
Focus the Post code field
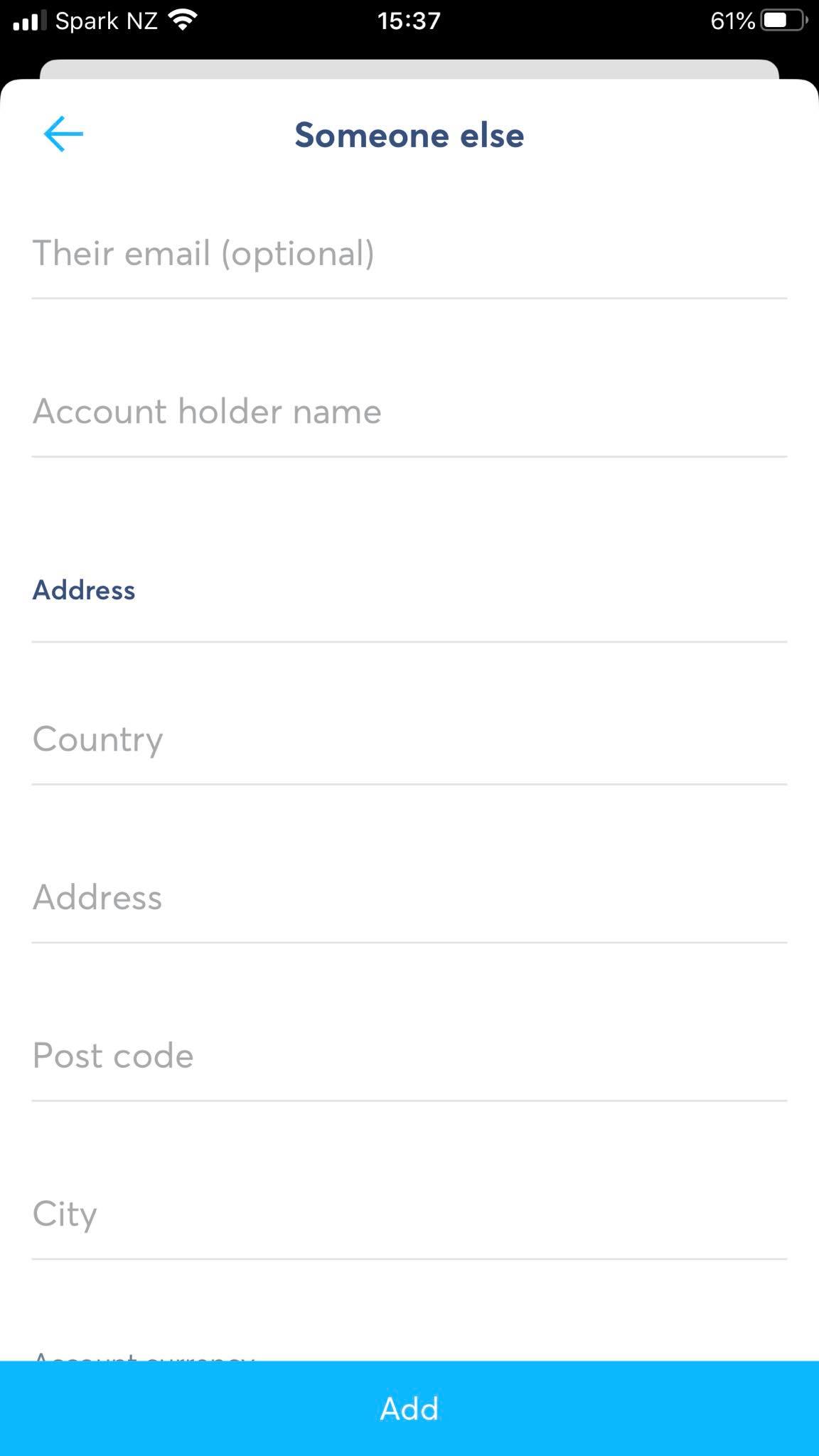(409, 1056)
